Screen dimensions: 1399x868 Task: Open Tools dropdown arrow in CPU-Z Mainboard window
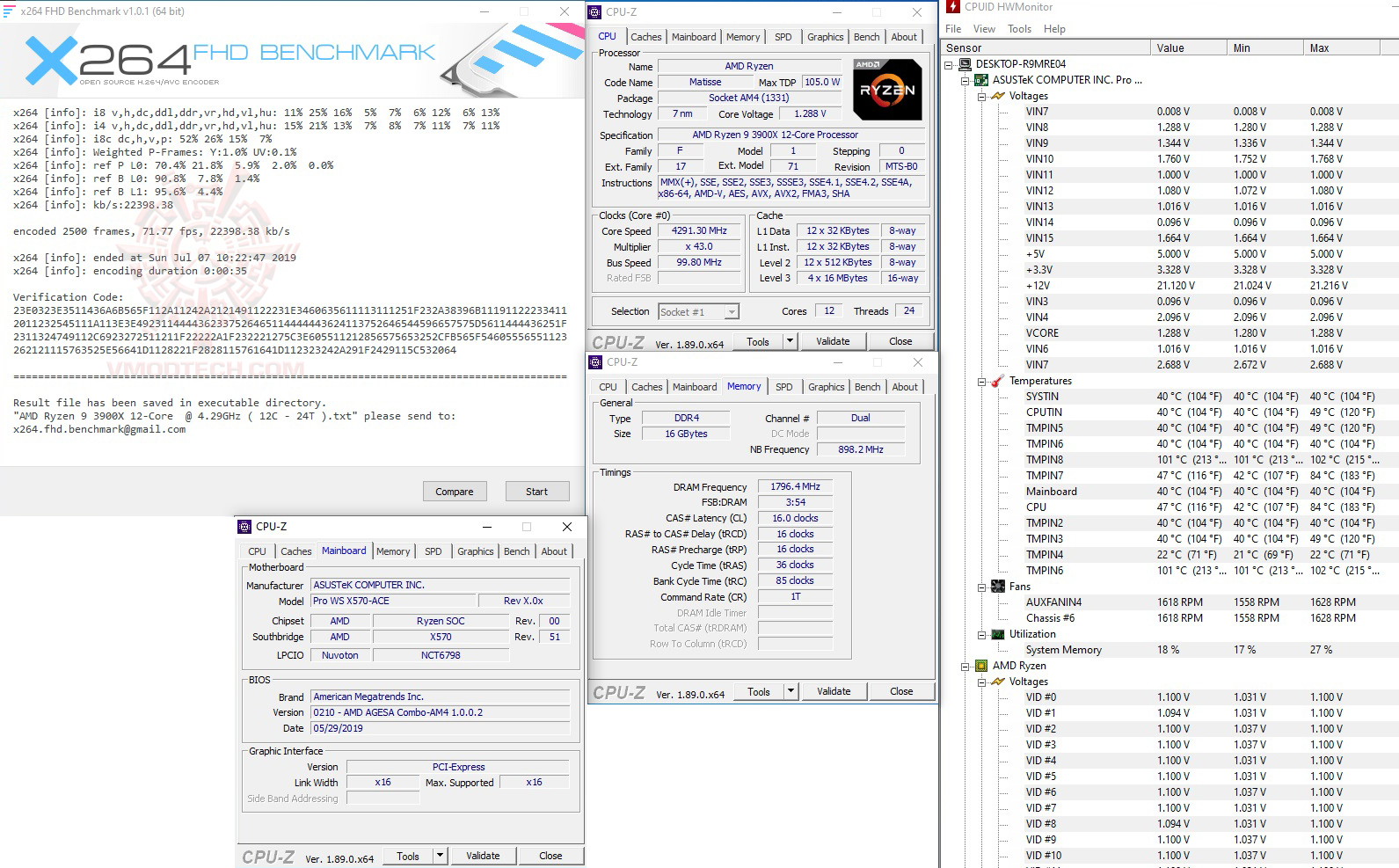(x=440, y=856)
